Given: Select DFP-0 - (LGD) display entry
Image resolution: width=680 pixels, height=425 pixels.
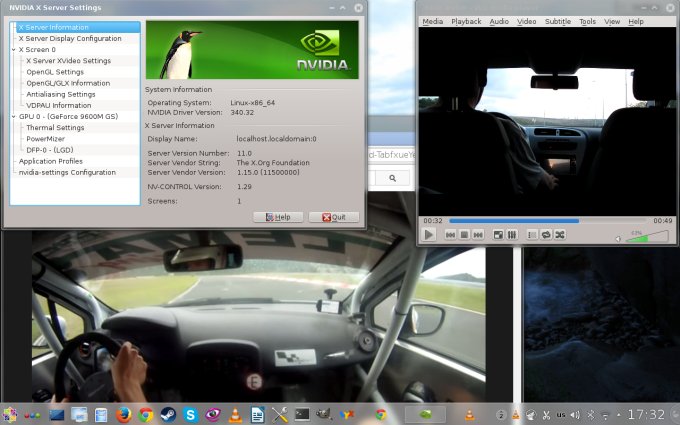Looking at the screenshot, I should click(x=50, y=150).
